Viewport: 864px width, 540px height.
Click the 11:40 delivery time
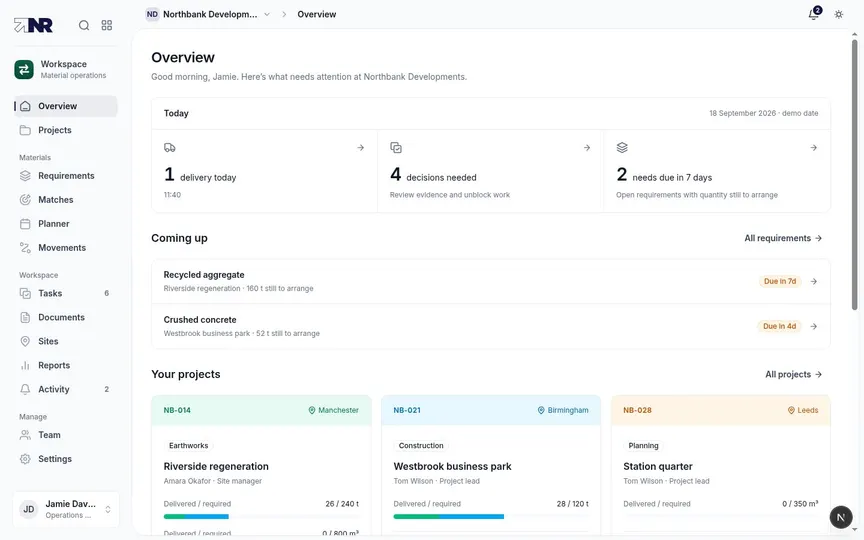pos(172,195)
